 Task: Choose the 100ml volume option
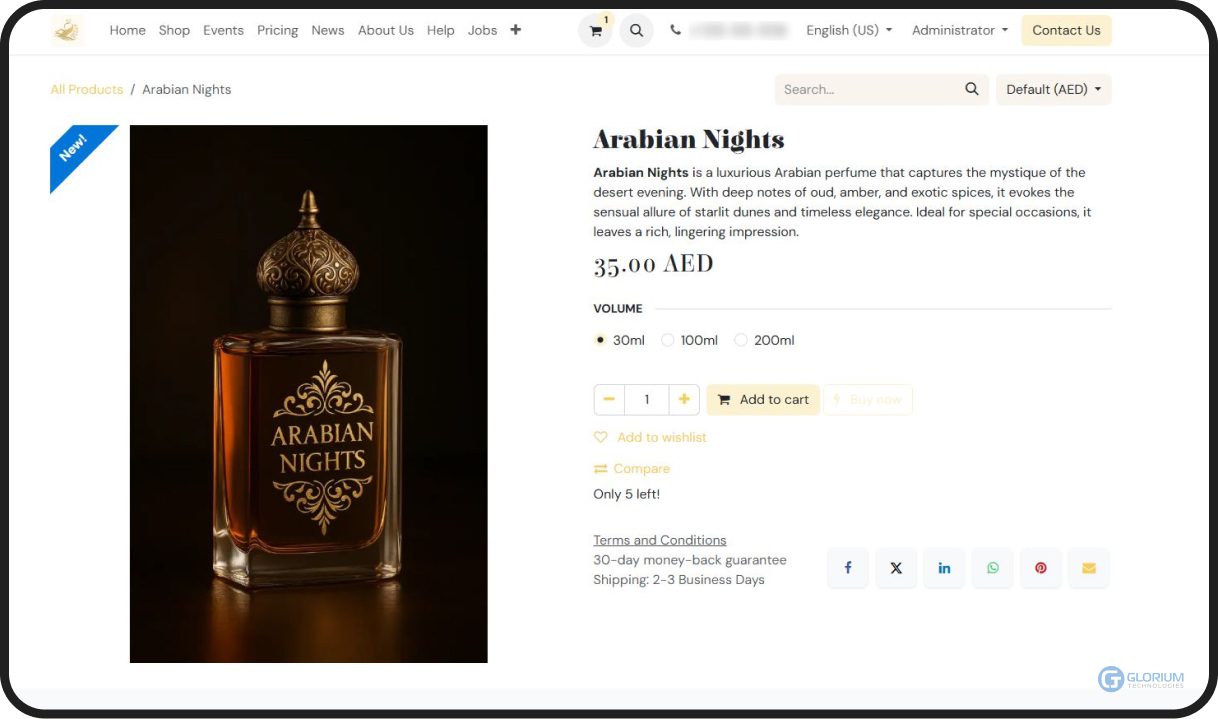668,340
